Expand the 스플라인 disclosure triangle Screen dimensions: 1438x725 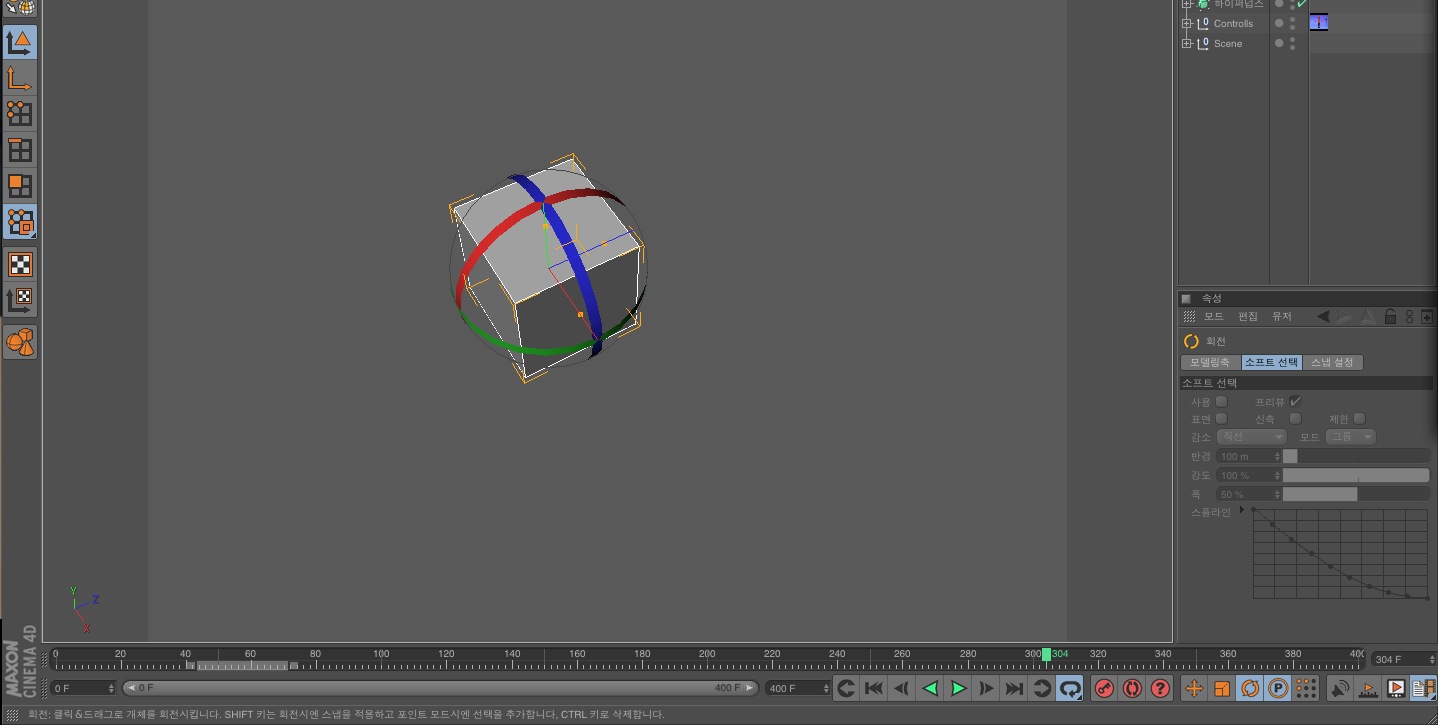[1242, 511]
